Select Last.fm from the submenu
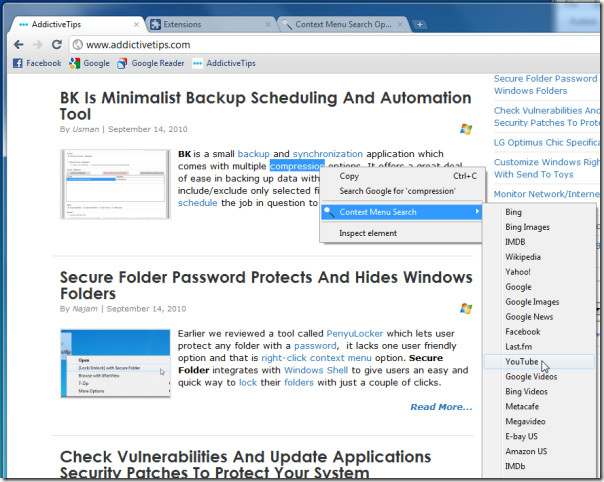 pos(539,347)
